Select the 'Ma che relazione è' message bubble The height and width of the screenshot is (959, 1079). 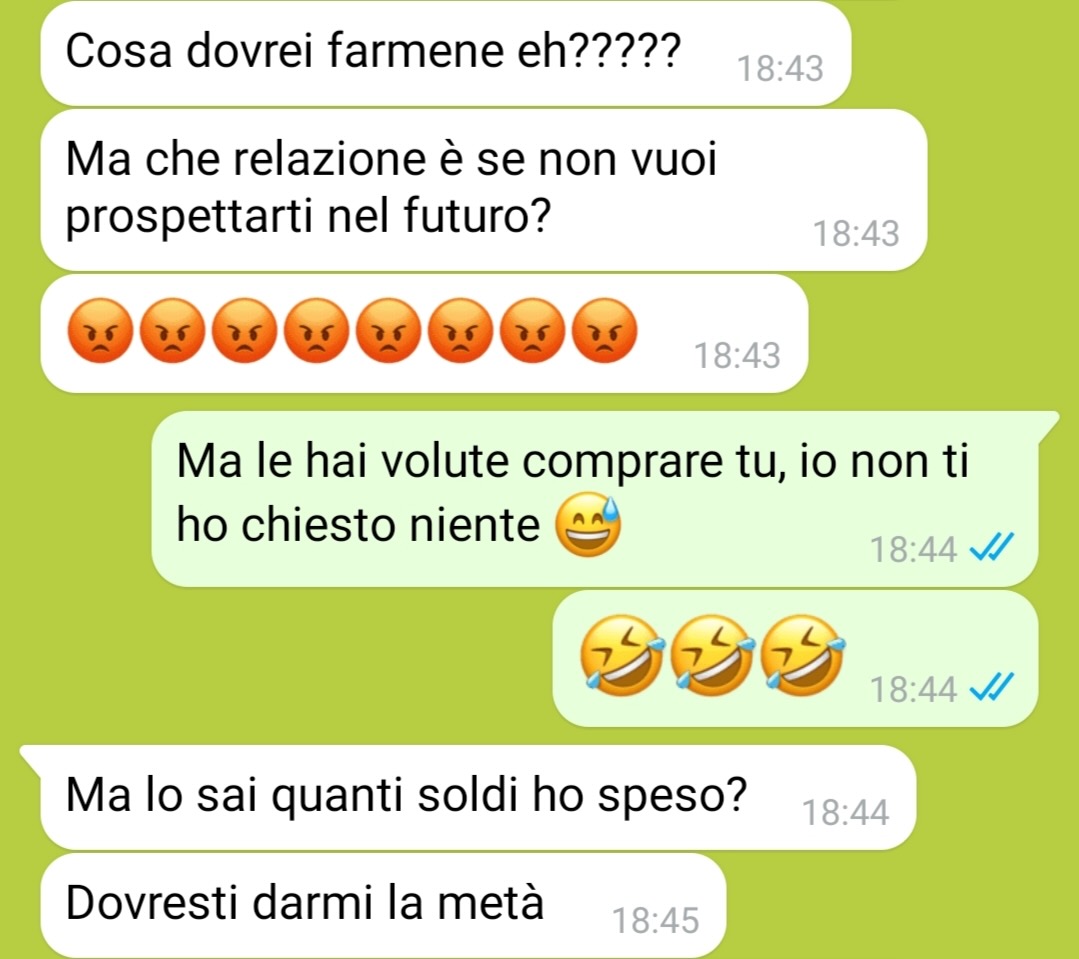(x=484, y=190)
